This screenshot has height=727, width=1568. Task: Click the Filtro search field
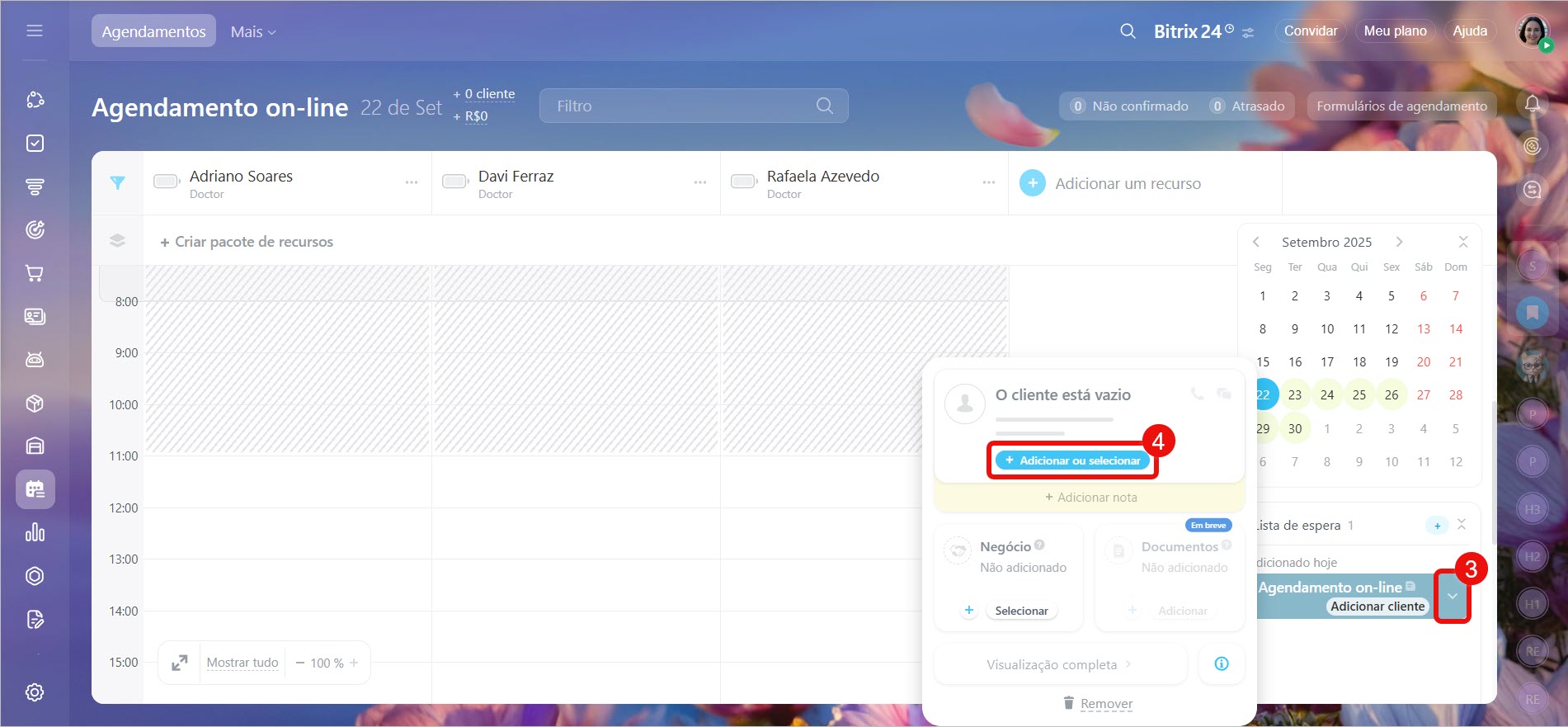tap(685, 106)
